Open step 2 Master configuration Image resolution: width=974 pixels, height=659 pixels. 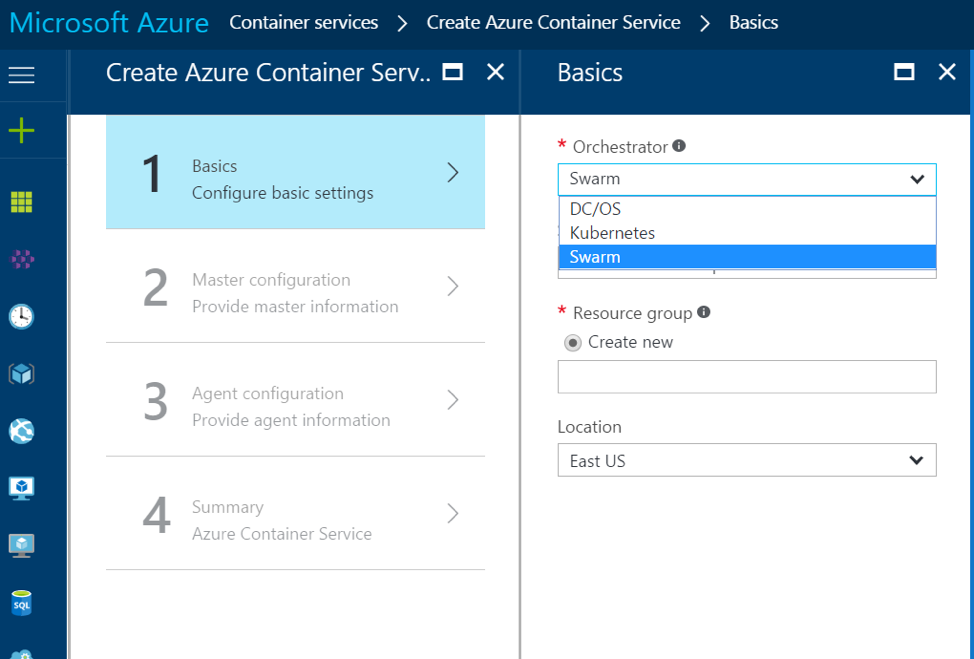click(x=295, y=286)
